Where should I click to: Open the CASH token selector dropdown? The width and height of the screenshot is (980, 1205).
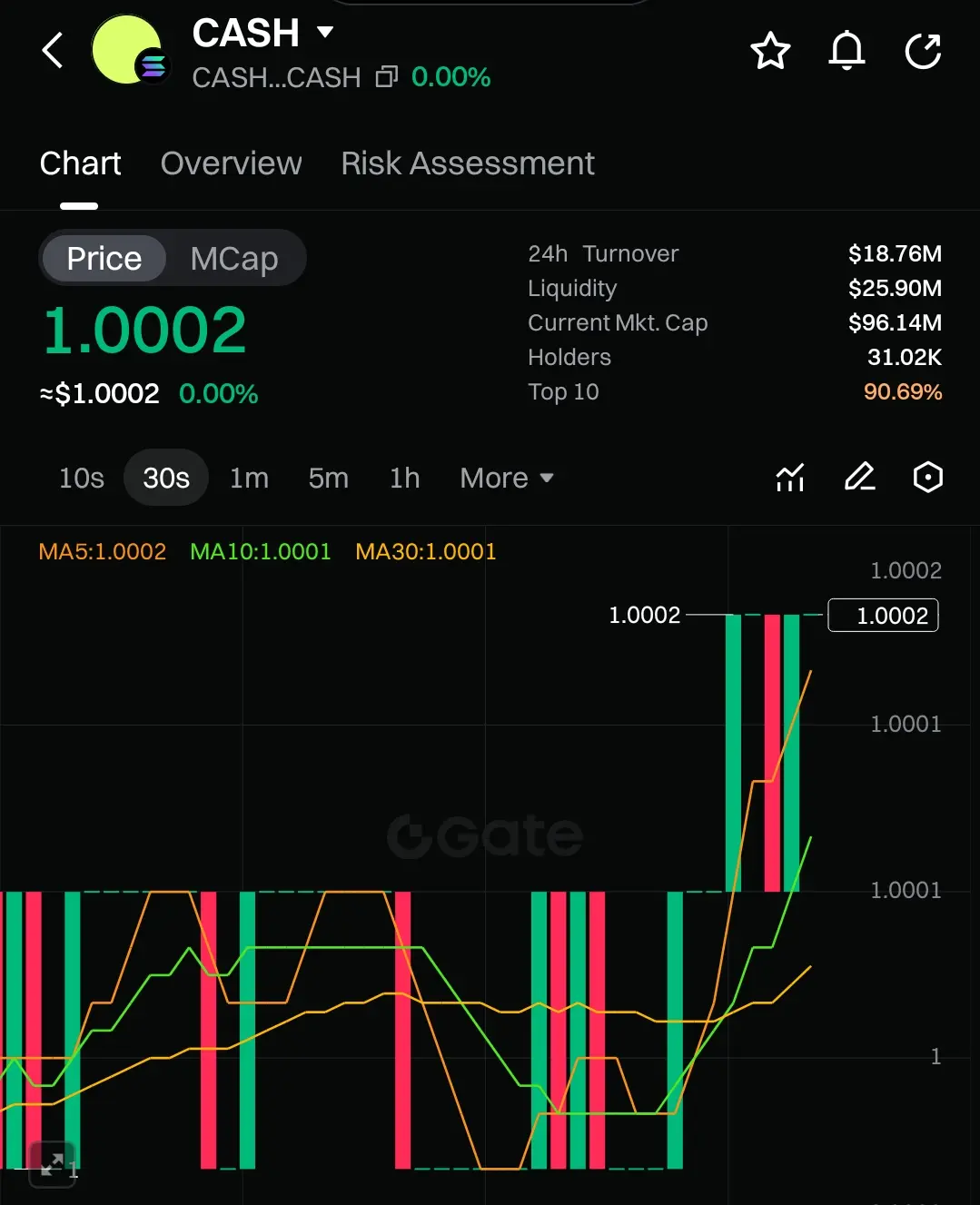pos(324,33)
